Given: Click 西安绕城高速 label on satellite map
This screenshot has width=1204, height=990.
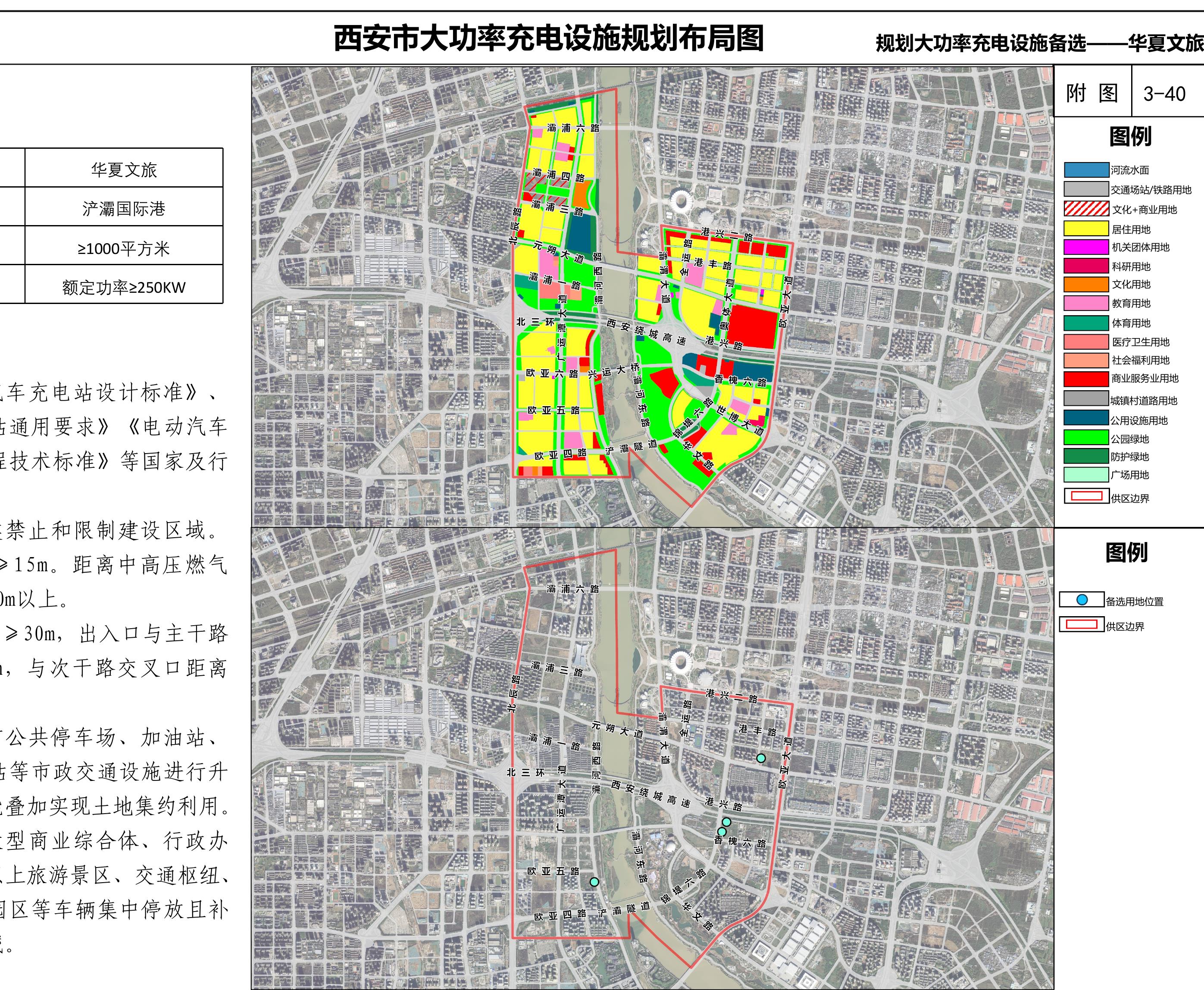Looking at the screenshot, I should point(650,793).
